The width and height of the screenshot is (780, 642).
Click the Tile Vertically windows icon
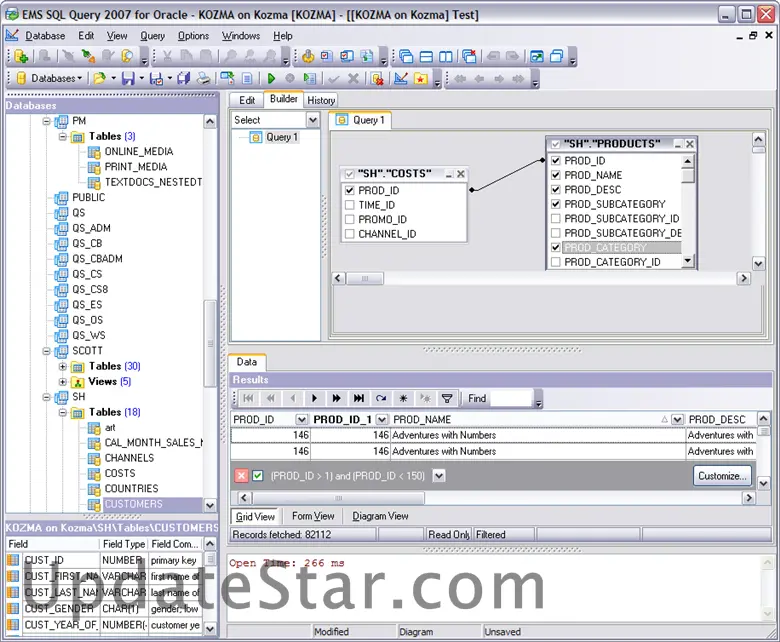[x=446, y=57]
